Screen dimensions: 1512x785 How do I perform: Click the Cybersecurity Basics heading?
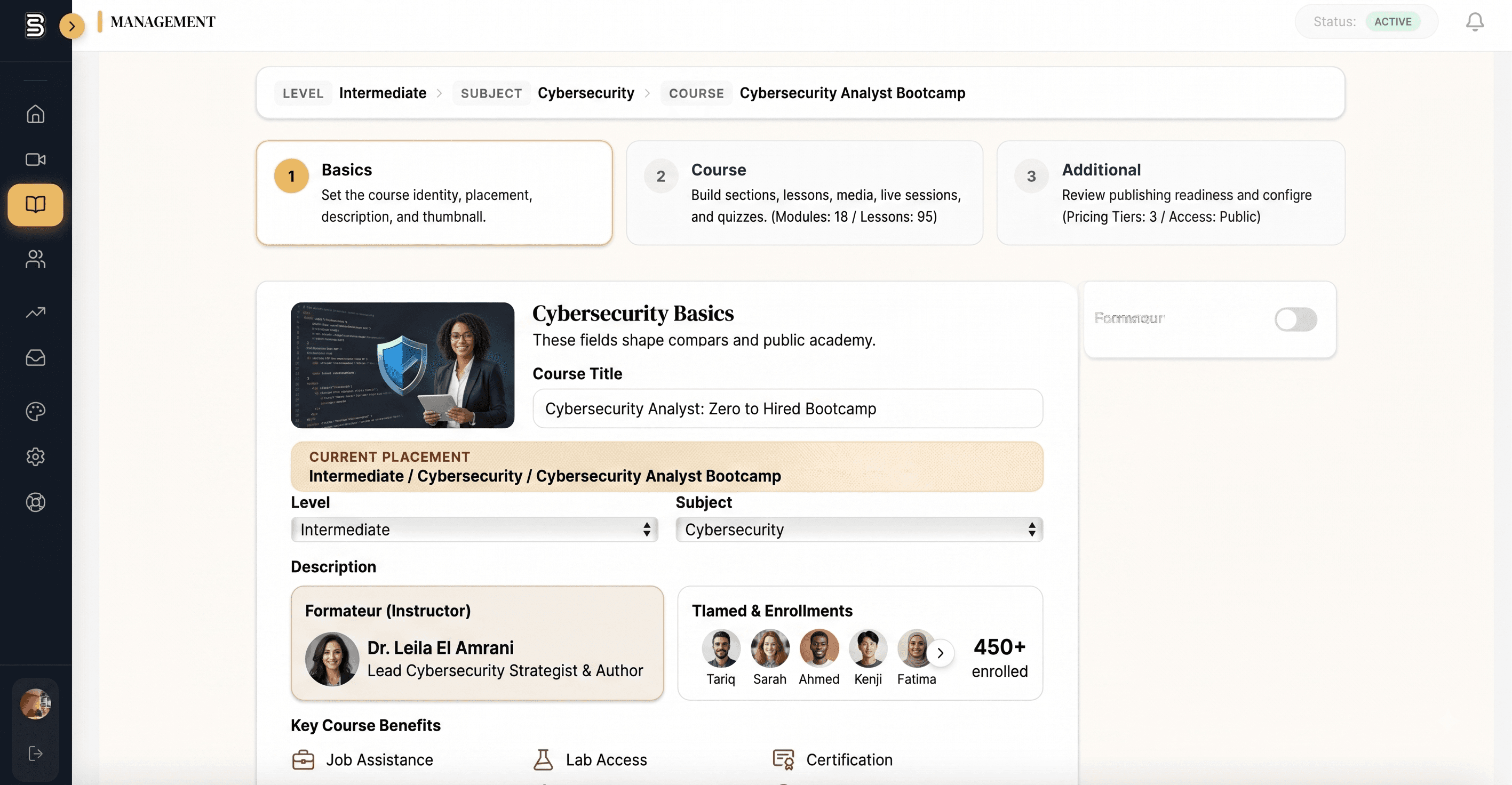[633, 313]
